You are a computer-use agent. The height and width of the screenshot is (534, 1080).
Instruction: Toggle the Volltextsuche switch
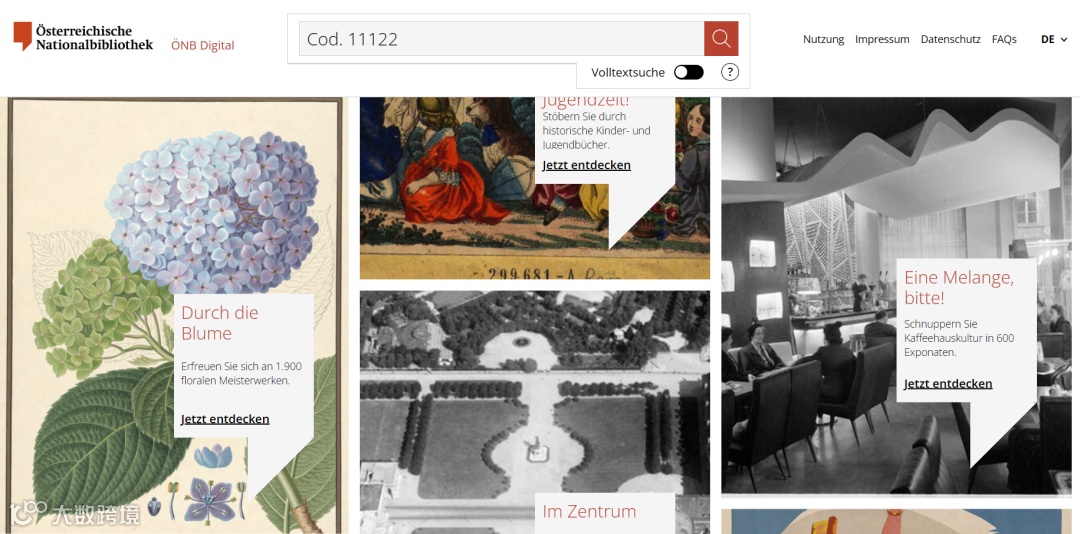(688, 72)
